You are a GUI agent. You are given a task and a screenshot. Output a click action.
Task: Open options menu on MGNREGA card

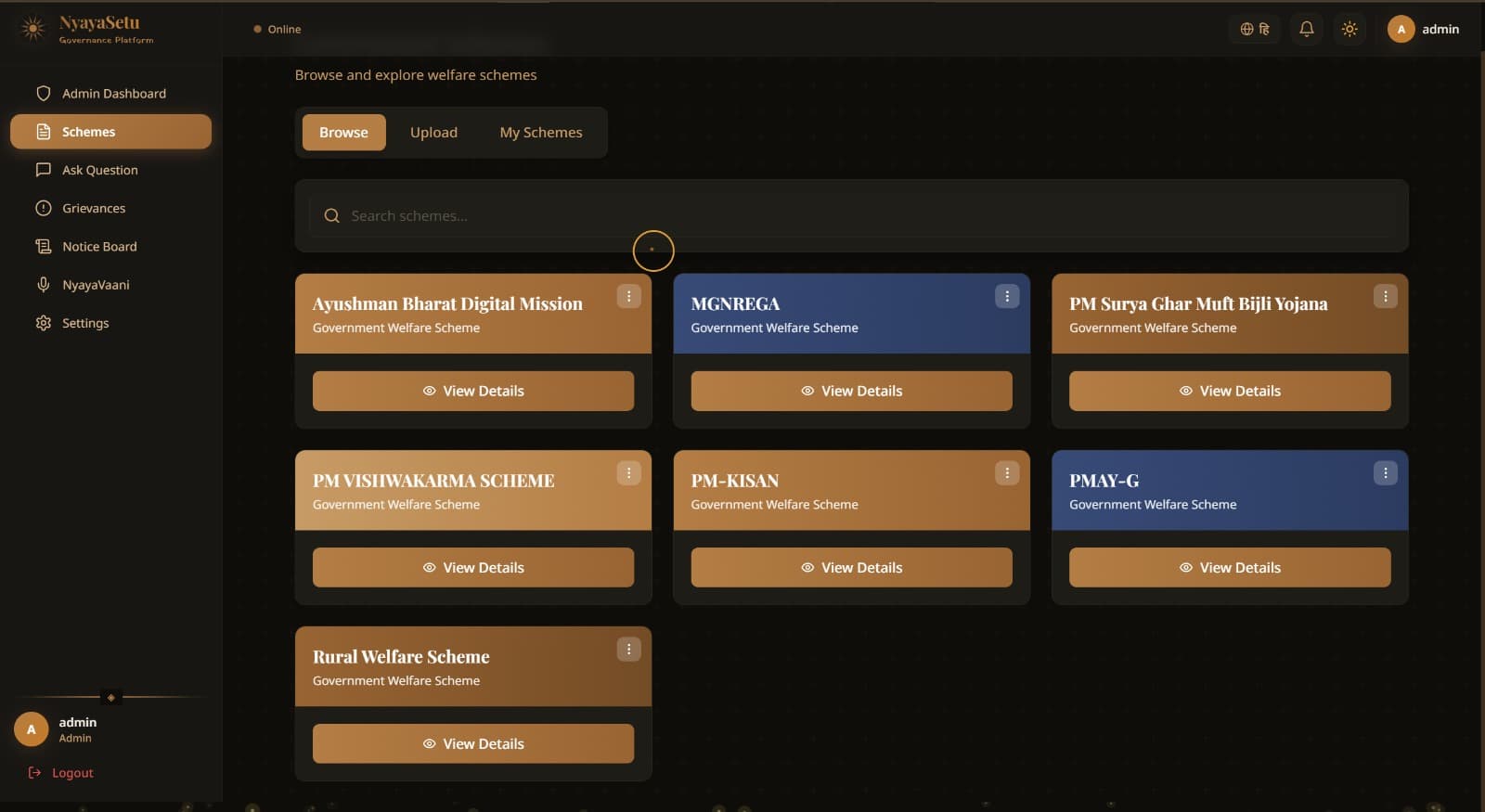1007,296
